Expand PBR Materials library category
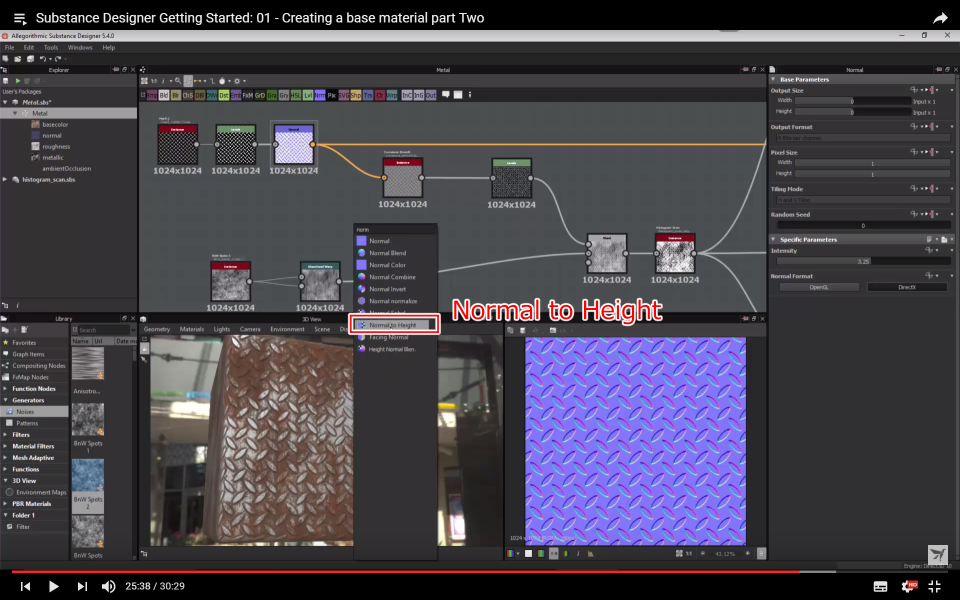 (6, 504)
